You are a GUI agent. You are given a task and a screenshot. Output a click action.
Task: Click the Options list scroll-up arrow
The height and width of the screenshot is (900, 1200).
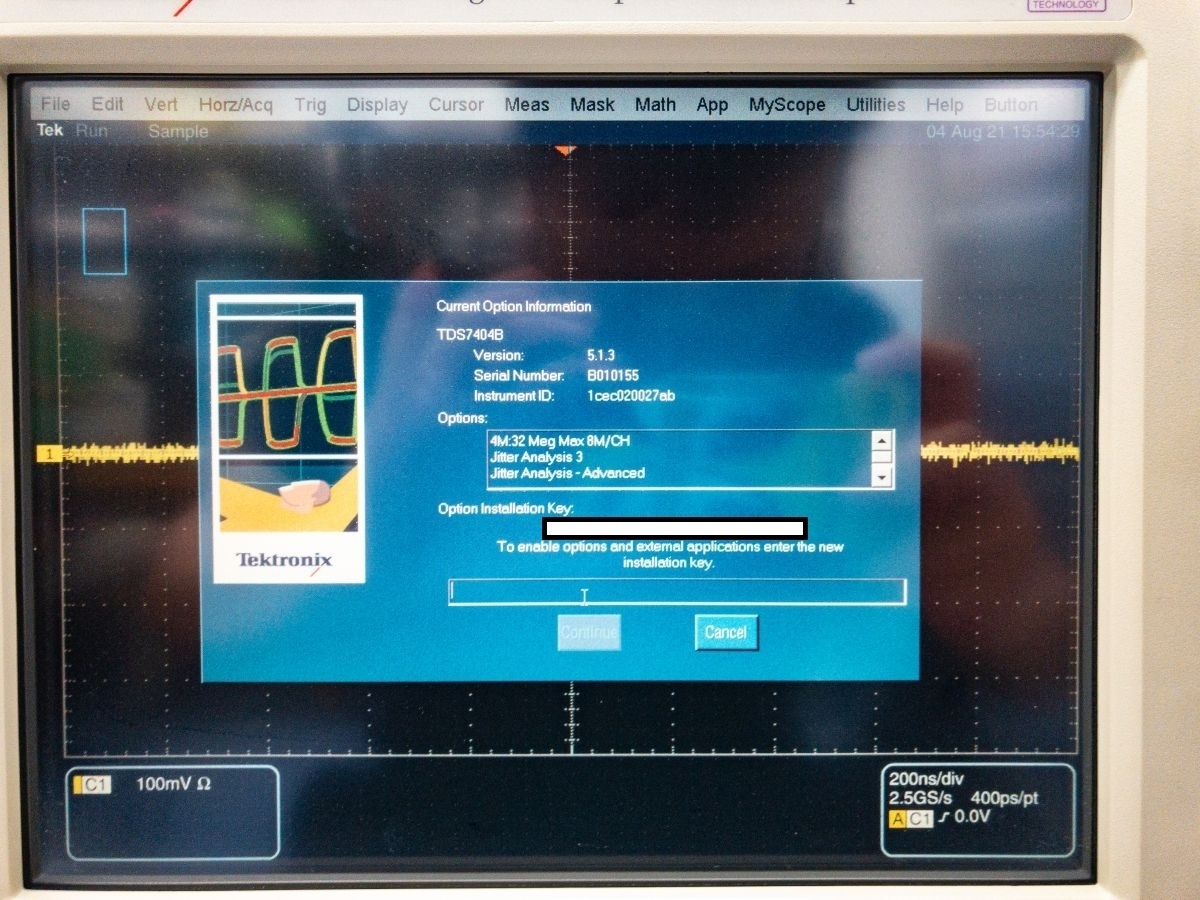tap(881, 441)
